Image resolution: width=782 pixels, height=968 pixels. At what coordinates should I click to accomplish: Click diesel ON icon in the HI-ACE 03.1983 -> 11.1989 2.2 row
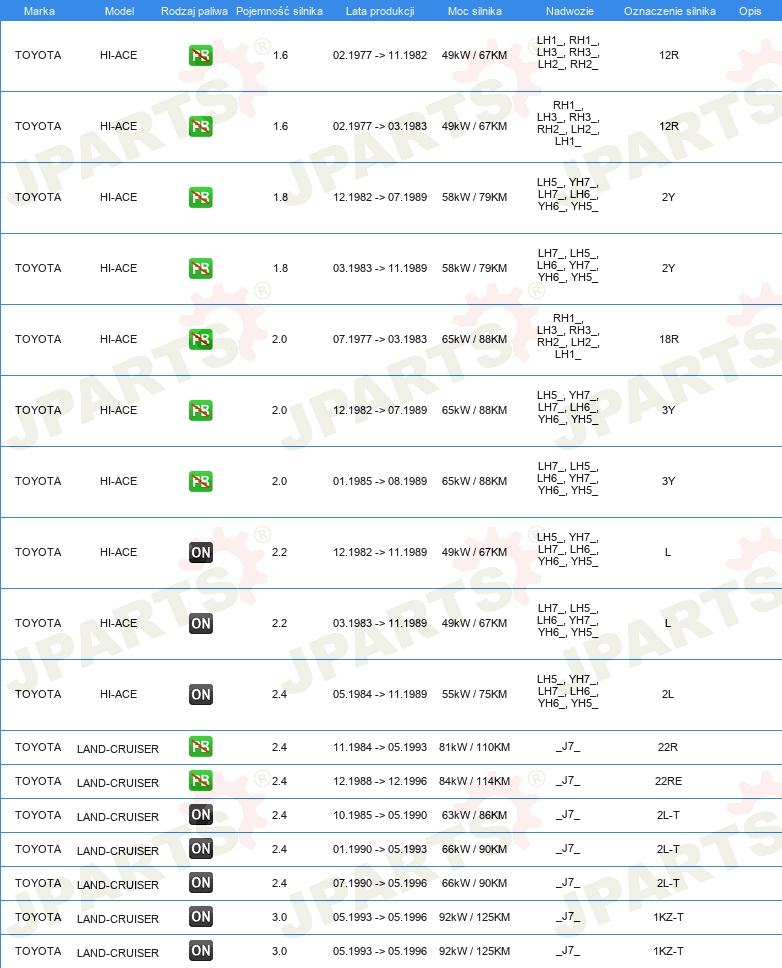click(x=201, y=624)
